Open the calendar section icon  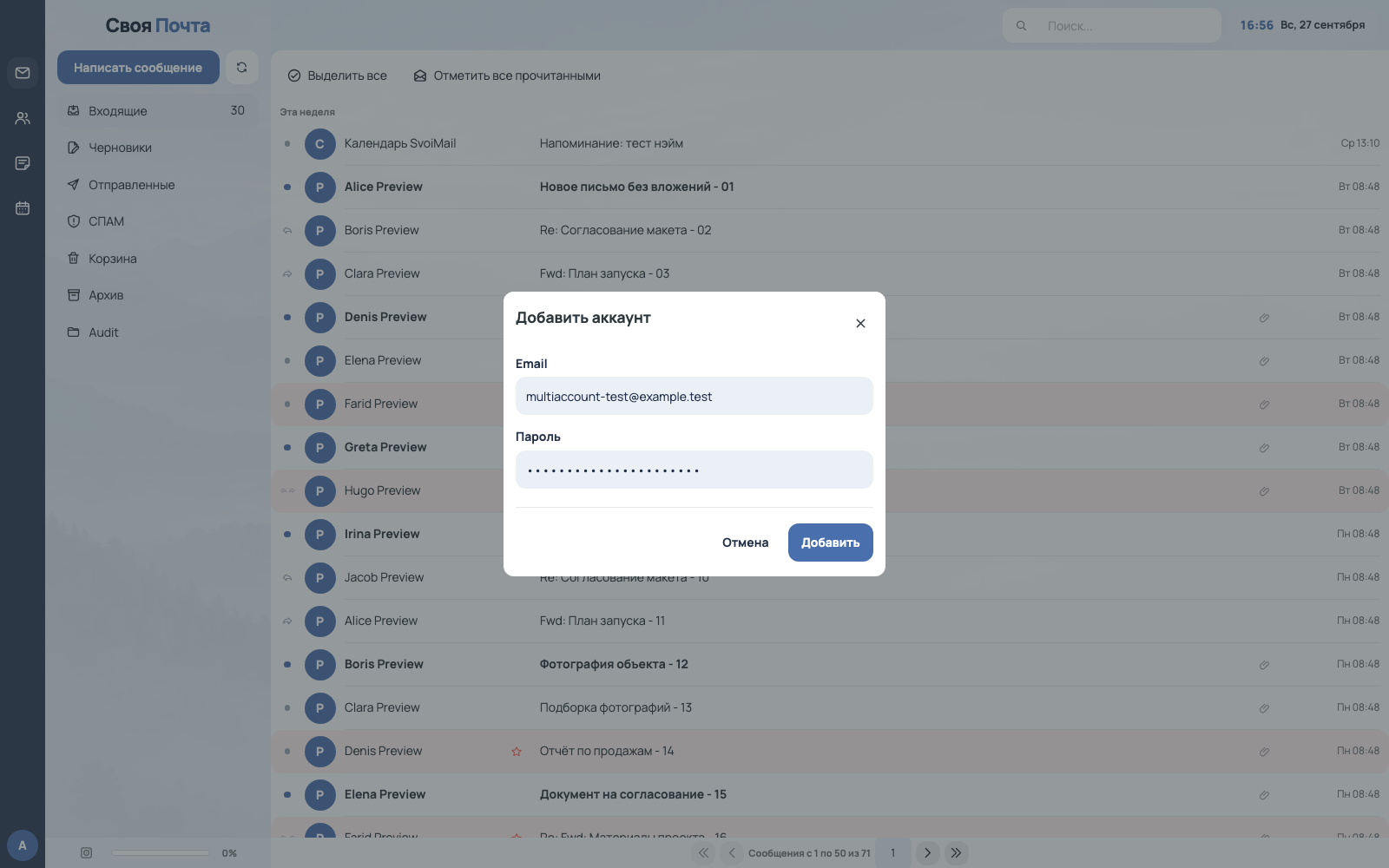pos(23,208)
